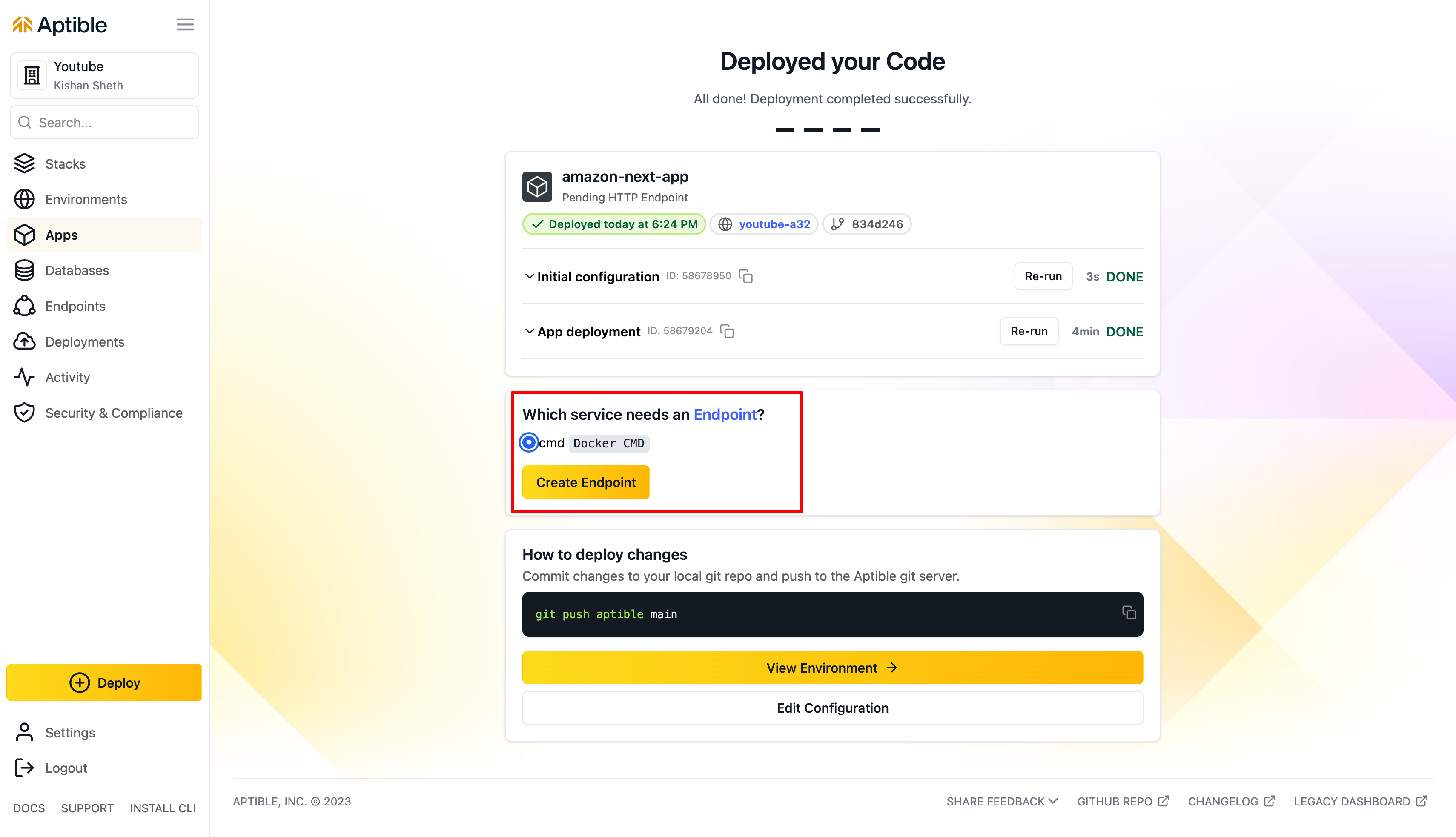Click the Create Endpoint button

(585, 482)
